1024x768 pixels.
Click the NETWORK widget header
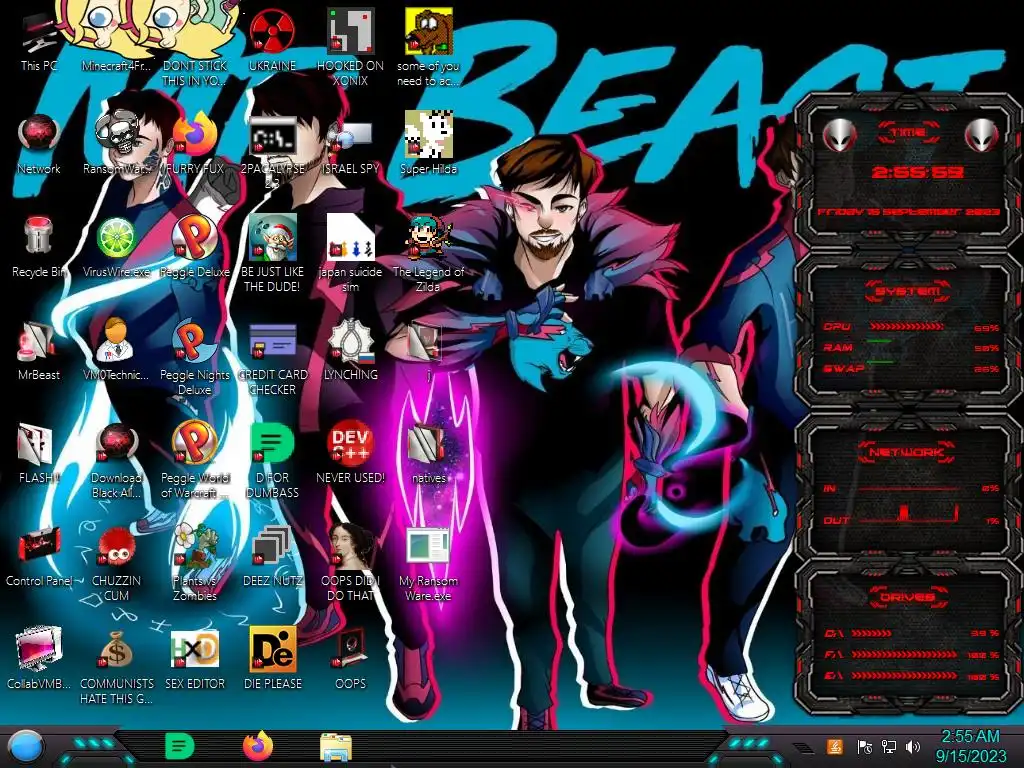point(906,451)
